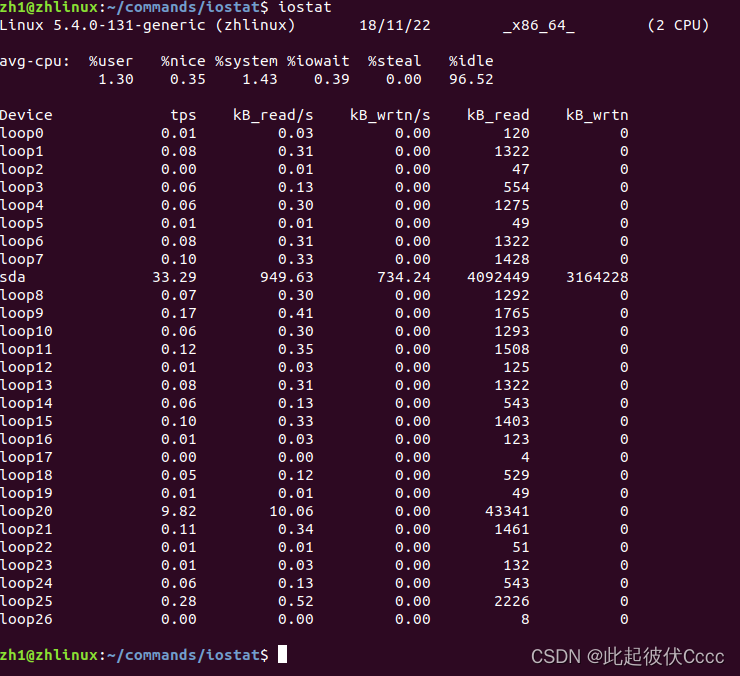Viewport: 740px width, 676px height.
Task: Click the 'loop0' device name
Action: tap(22, 134)
